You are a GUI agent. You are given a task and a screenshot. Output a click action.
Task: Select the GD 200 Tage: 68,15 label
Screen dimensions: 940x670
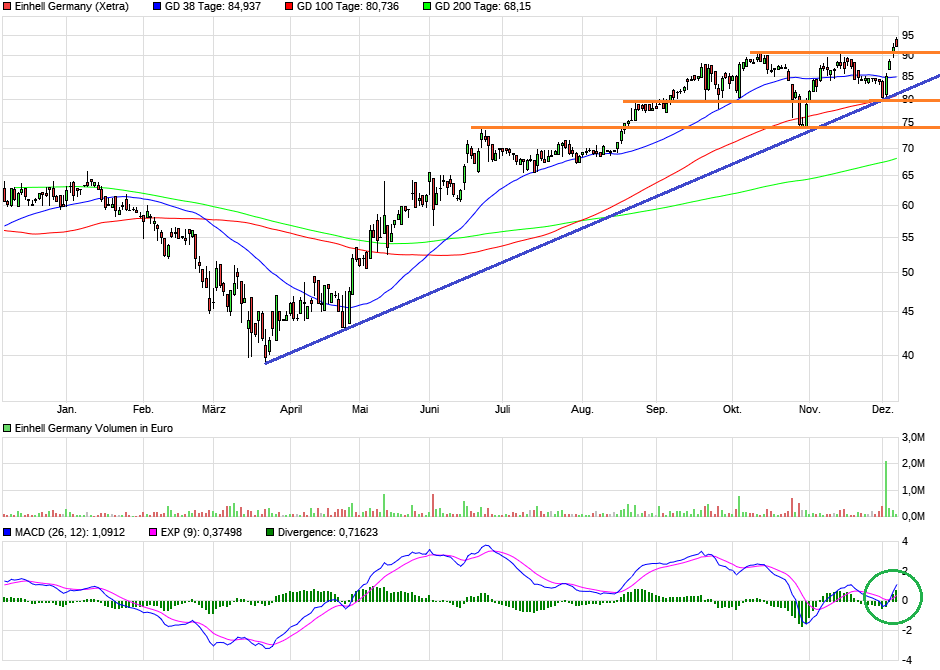[482, 6]
